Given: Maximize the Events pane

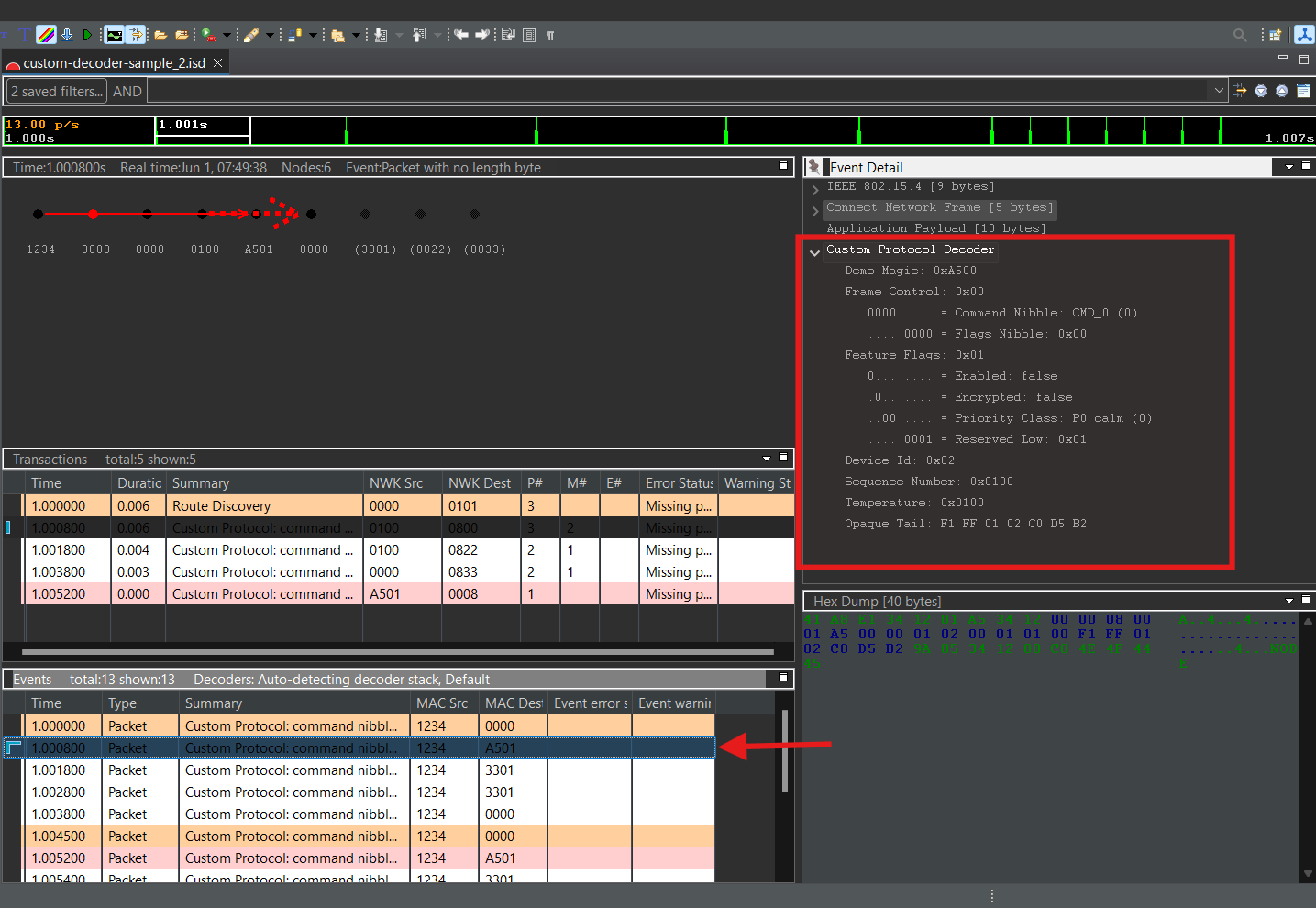Looking at the screenshot, I should click(x=783, y=677).
